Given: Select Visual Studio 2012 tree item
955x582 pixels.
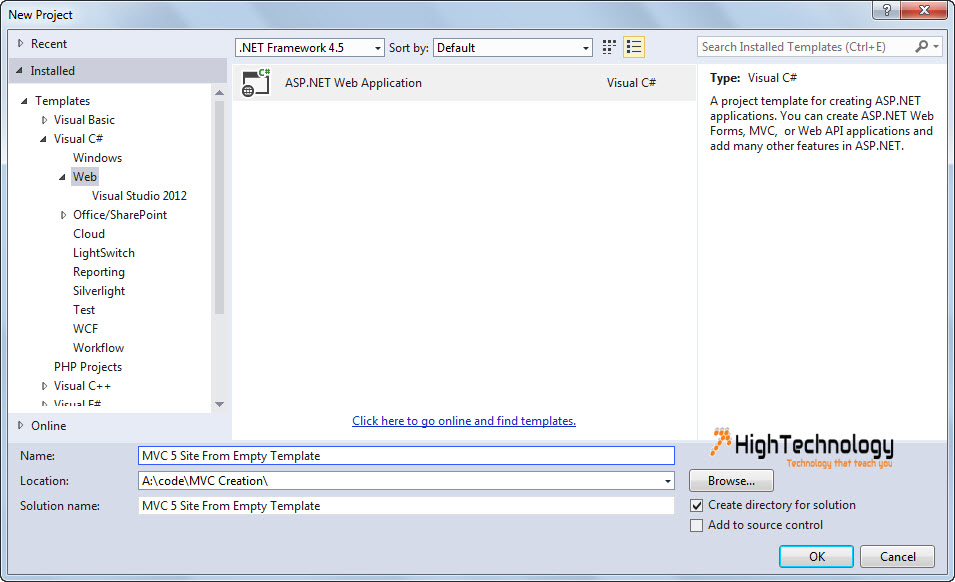Looking at the screenshot, I should [x=139, y=195].
